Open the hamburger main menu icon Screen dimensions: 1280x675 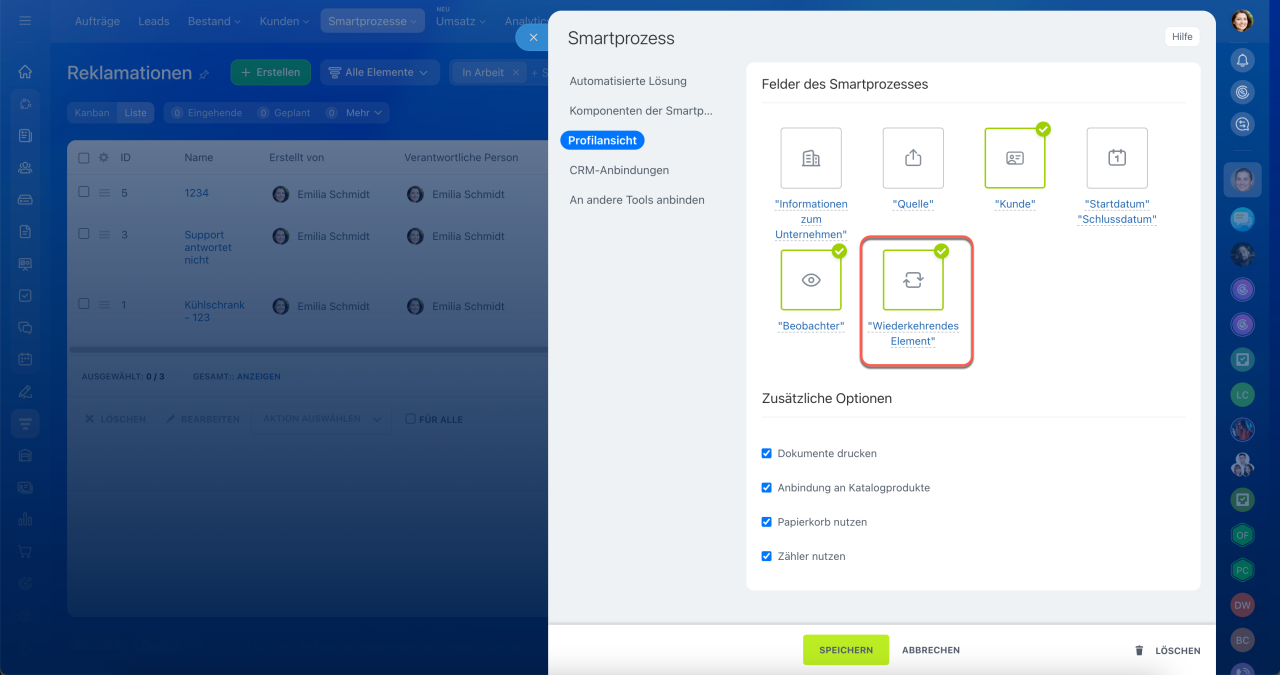(x=25, y=20)
